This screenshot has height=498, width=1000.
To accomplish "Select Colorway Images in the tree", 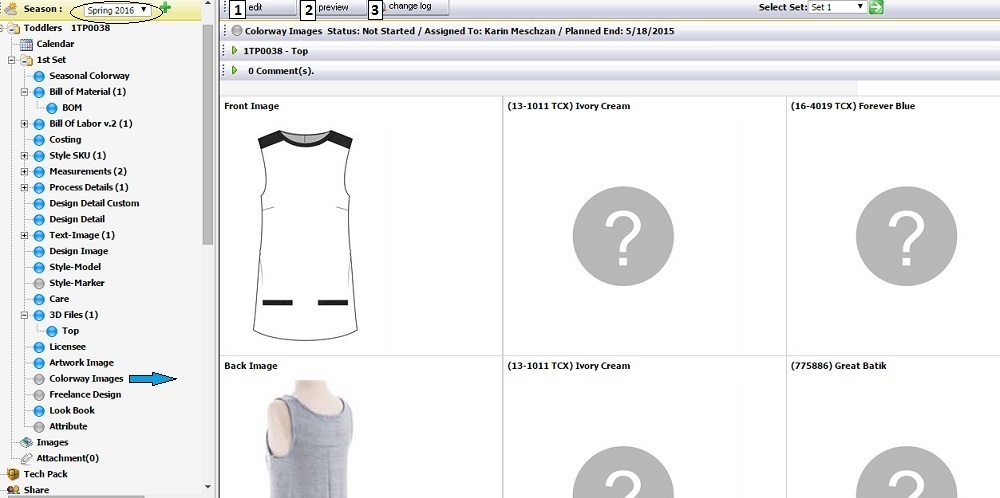I will tap(86, 379).
